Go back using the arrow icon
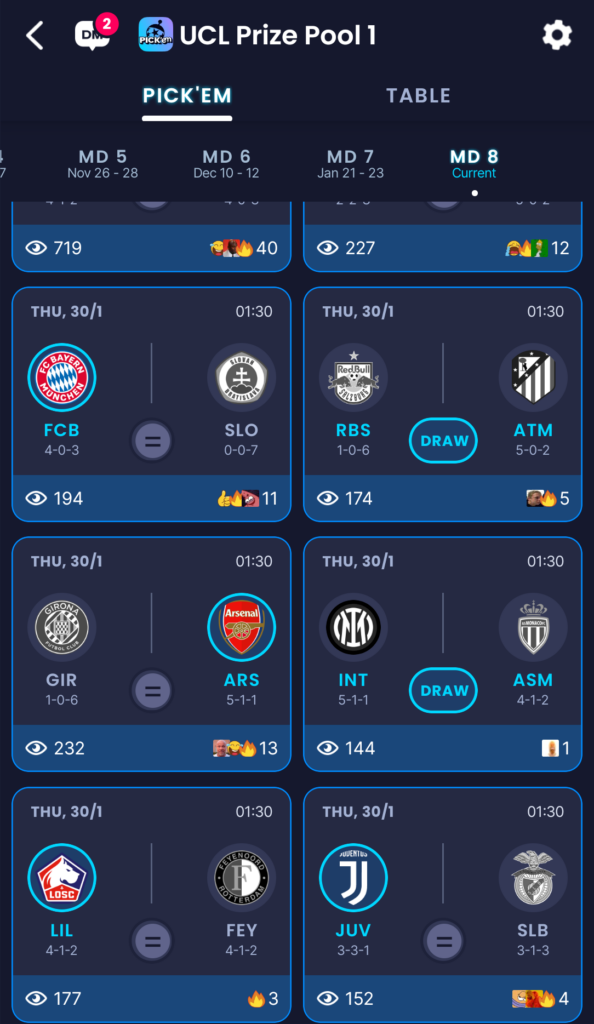The image size is (594, 1024). tap(35, 35)
